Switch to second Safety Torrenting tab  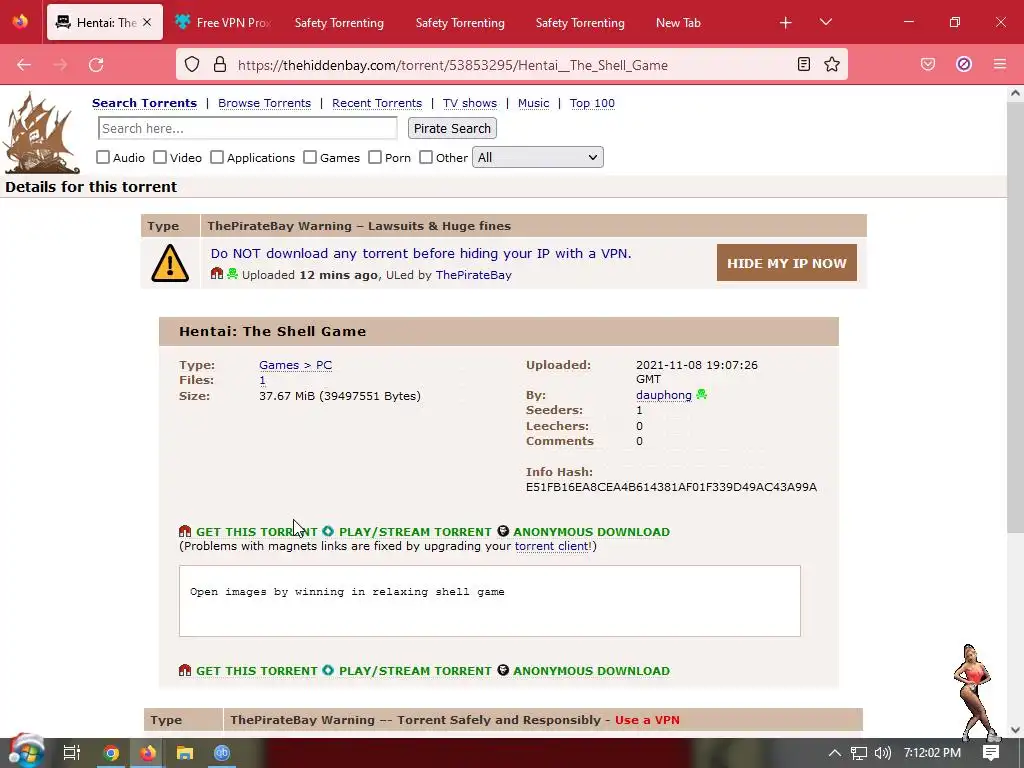click(460, 23)
